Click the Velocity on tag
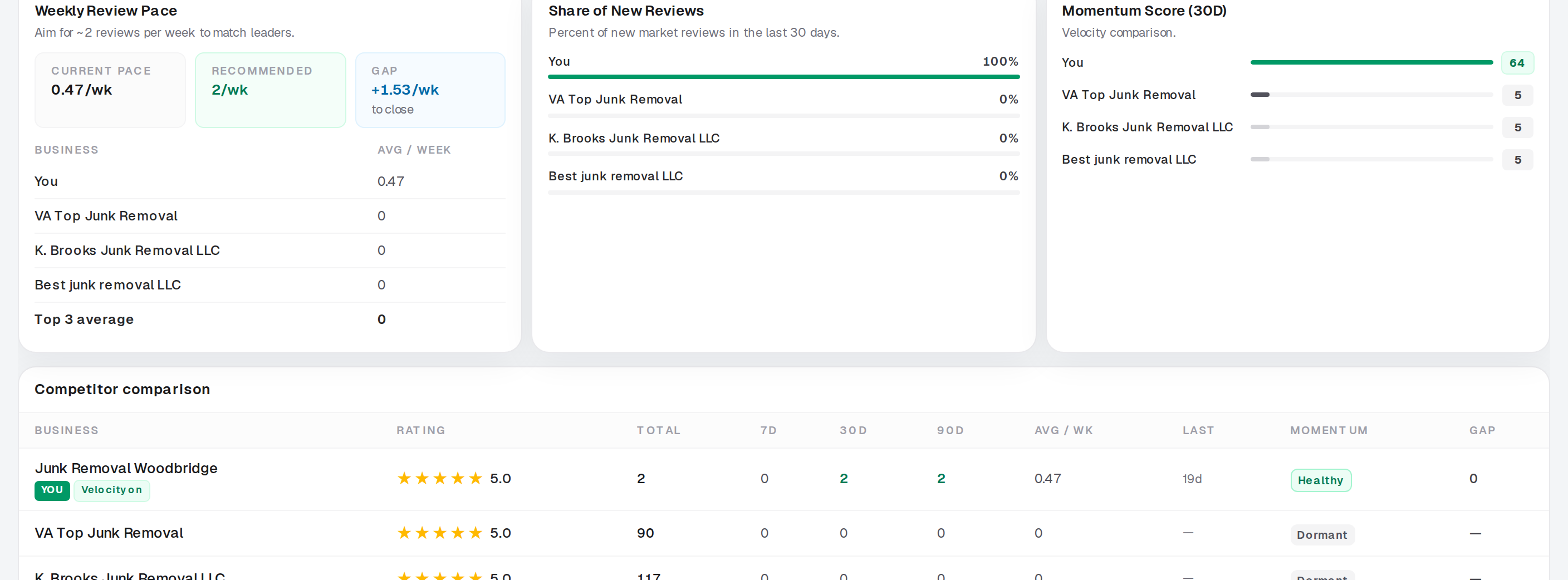This screenshot has height=580, width=1568. 112,490
